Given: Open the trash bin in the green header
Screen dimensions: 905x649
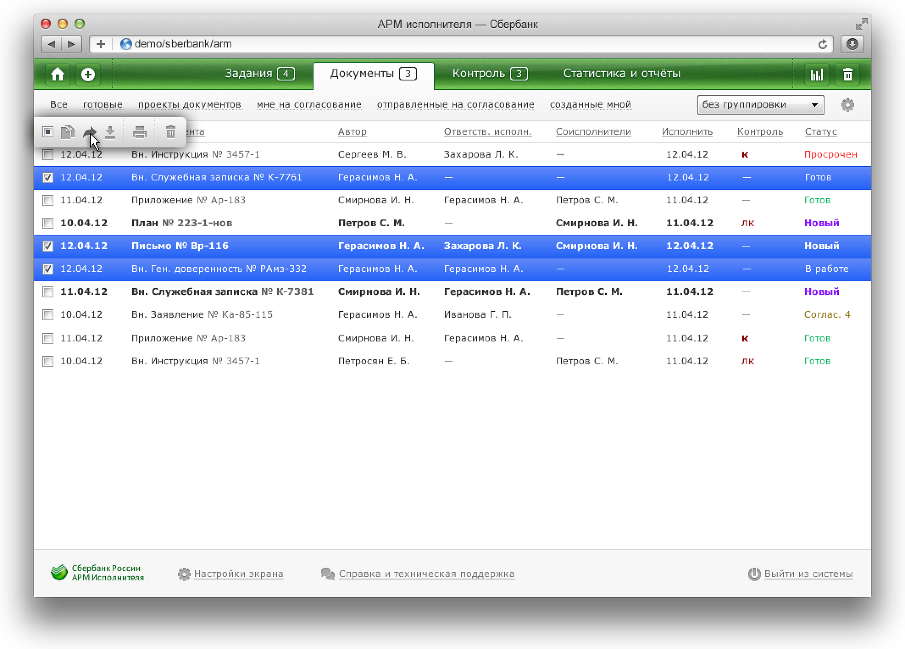Looking at the screenshot, I should click(x=848, y=74).
